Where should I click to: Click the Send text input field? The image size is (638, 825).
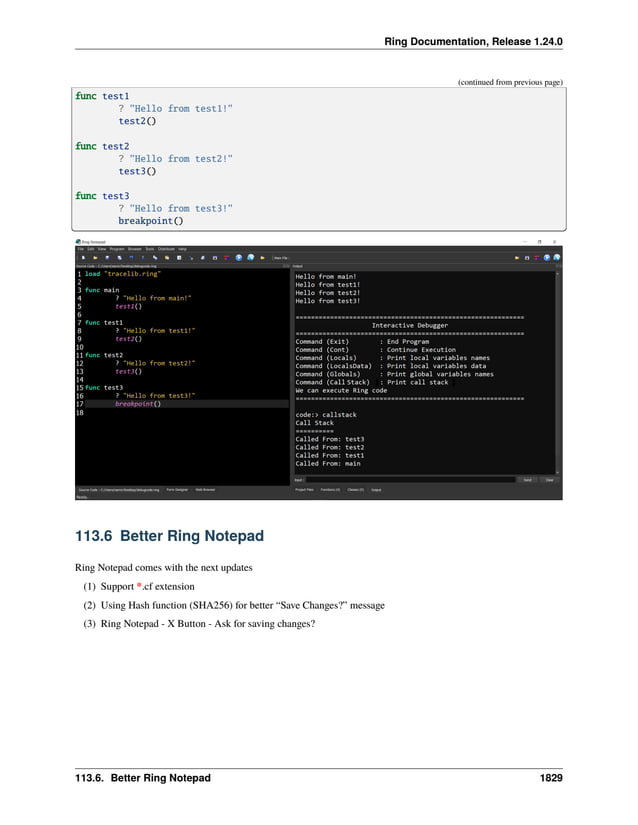point(411,480)
